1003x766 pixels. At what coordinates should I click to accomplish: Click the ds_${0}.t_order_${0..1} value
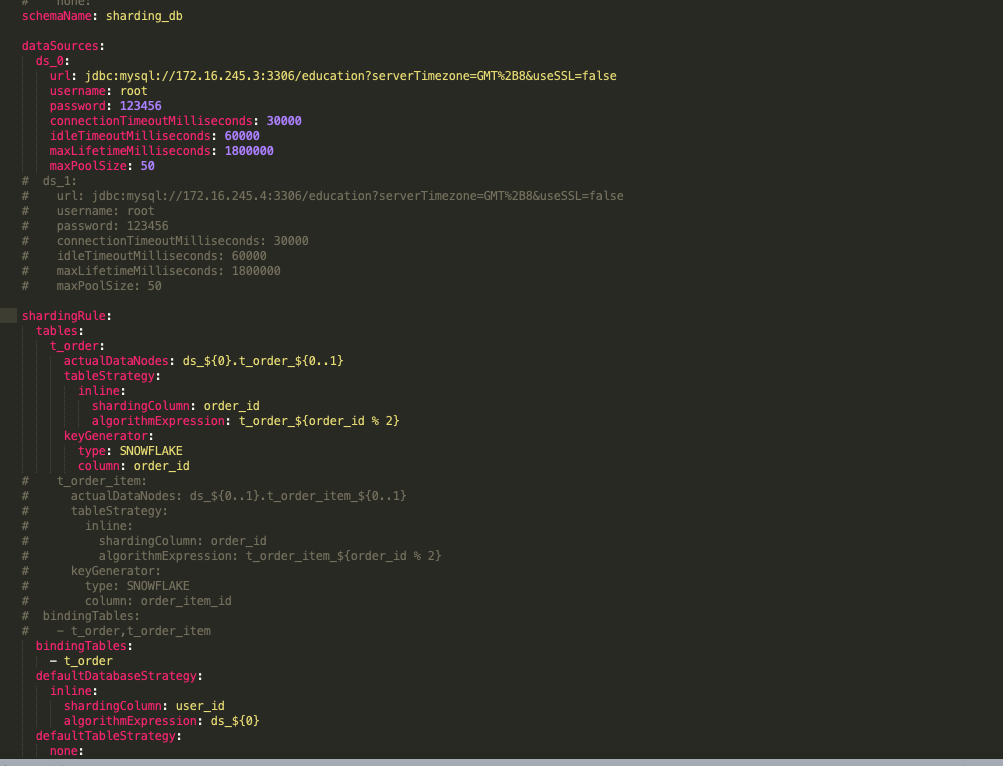263,361
